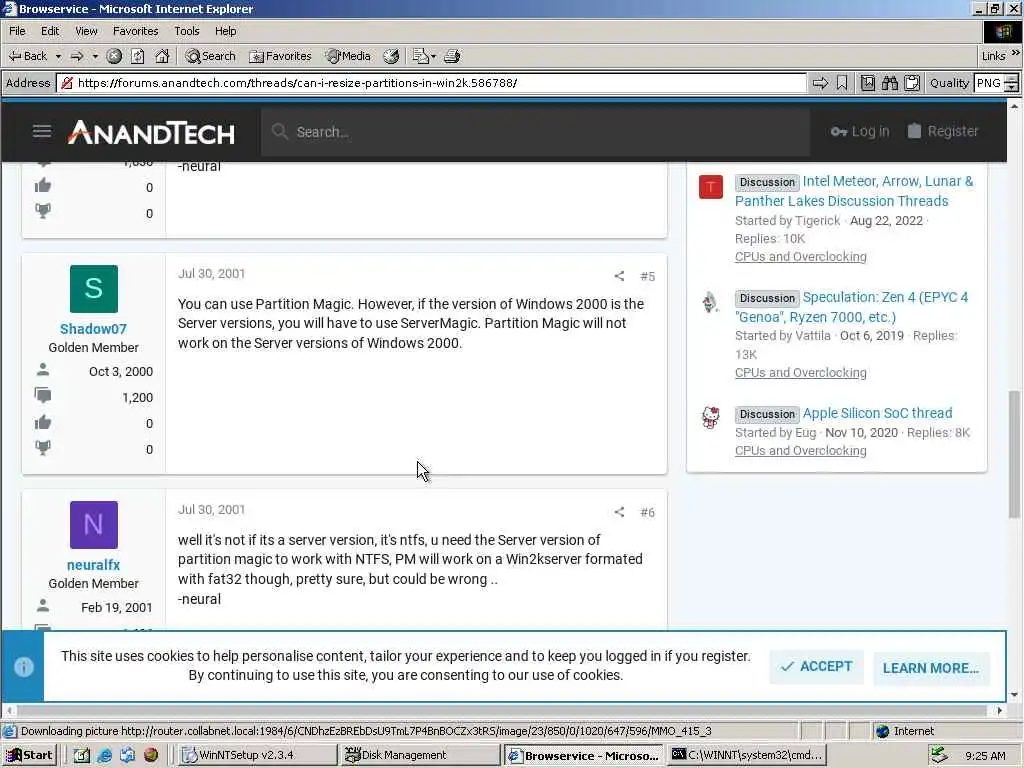Viewport: 1024px width, 768px height.
Task: Open the Forward history dropdown arrow
Action: tap(95, 56)
